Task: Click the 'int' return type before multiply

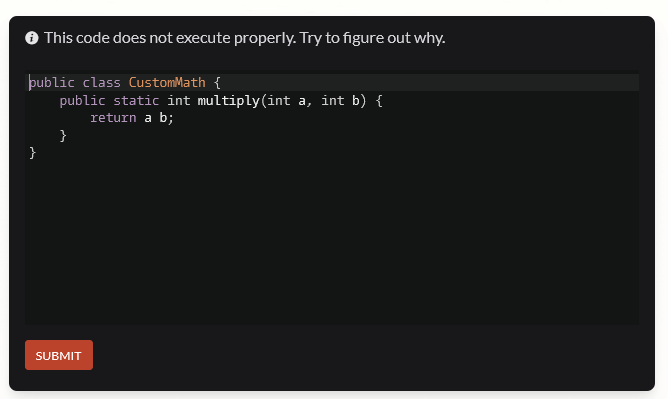Action: [179, 100]
